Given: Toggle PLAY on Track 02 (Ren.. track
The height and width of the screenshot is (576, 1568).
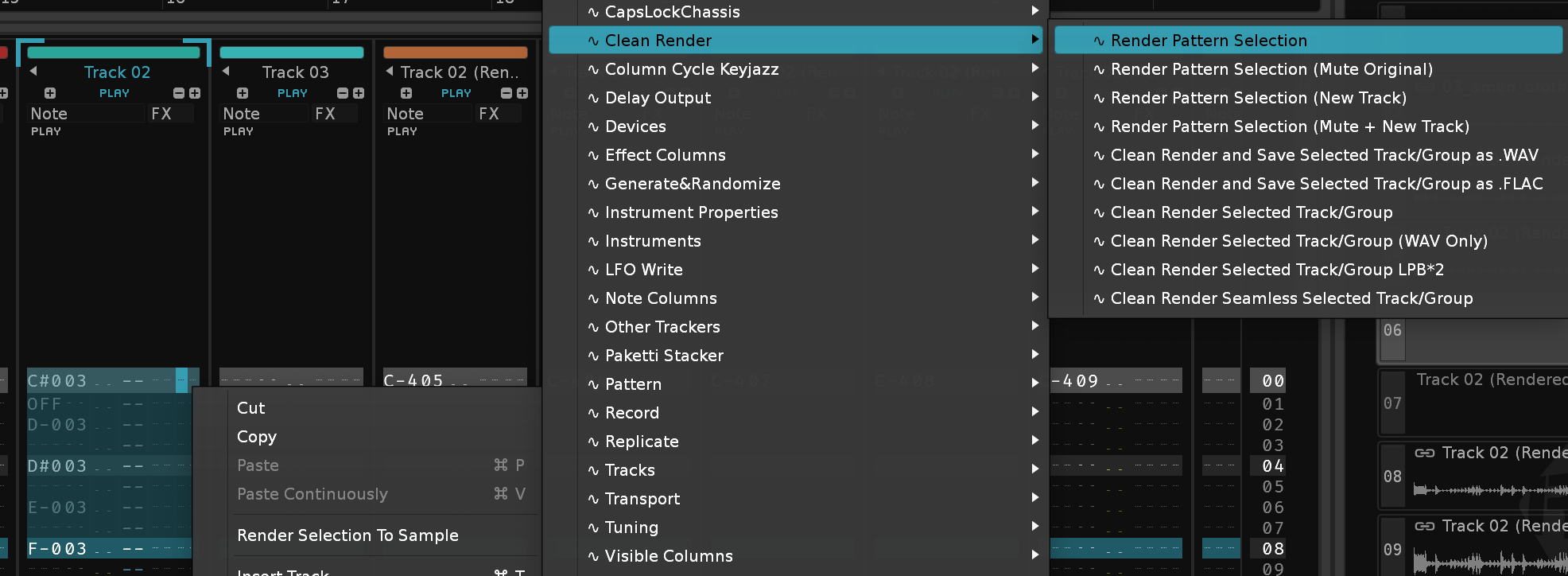Looking at the screenshot, I should (x=456, y=93).
